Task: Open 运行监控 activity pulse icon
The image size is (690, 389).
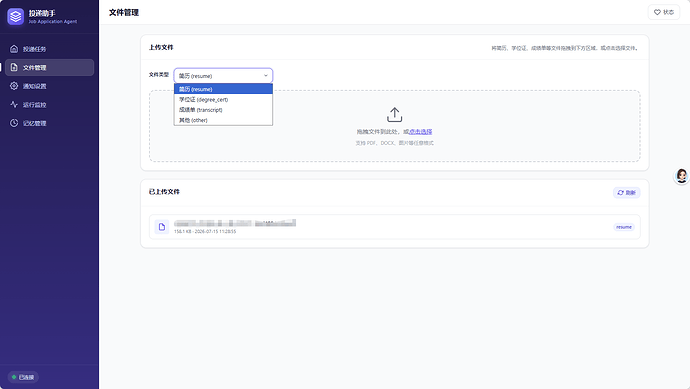Action: (14, 104)
